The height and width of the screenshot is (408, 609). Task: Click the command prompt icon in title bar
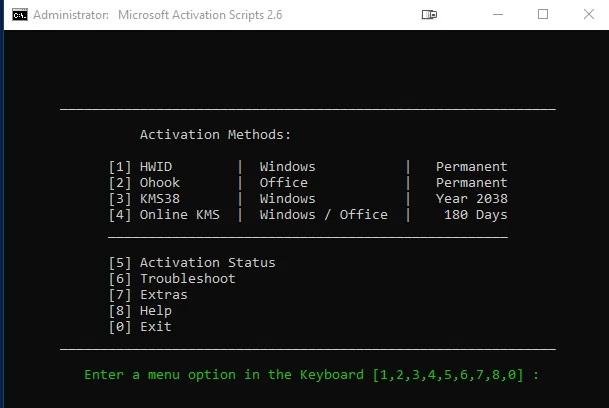[20, 15]
